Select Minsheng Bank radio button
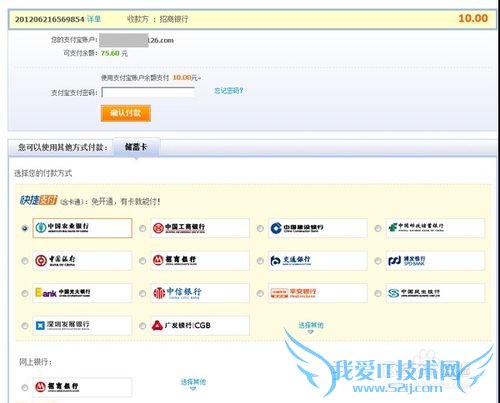Viewport: 500px width, 403px height. (378, 293)
